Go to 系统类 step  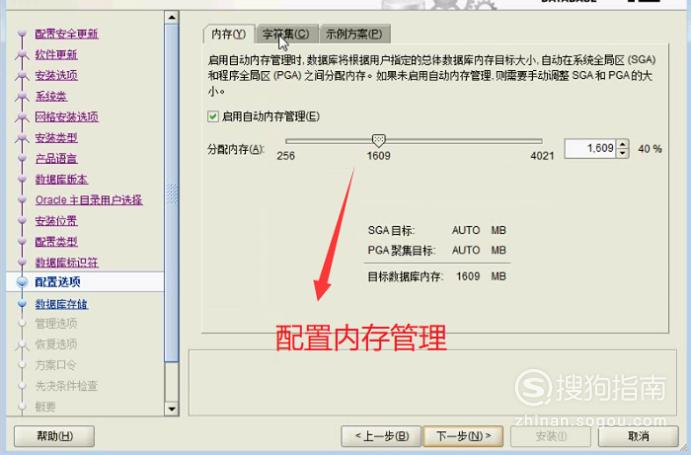click(x=51, y=96)
